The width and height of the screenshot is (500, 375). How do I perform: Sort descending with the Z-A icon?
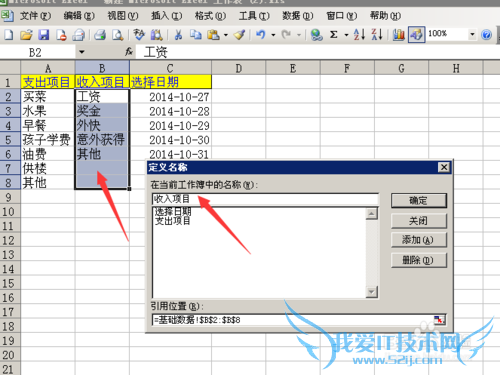pos(377,35)
